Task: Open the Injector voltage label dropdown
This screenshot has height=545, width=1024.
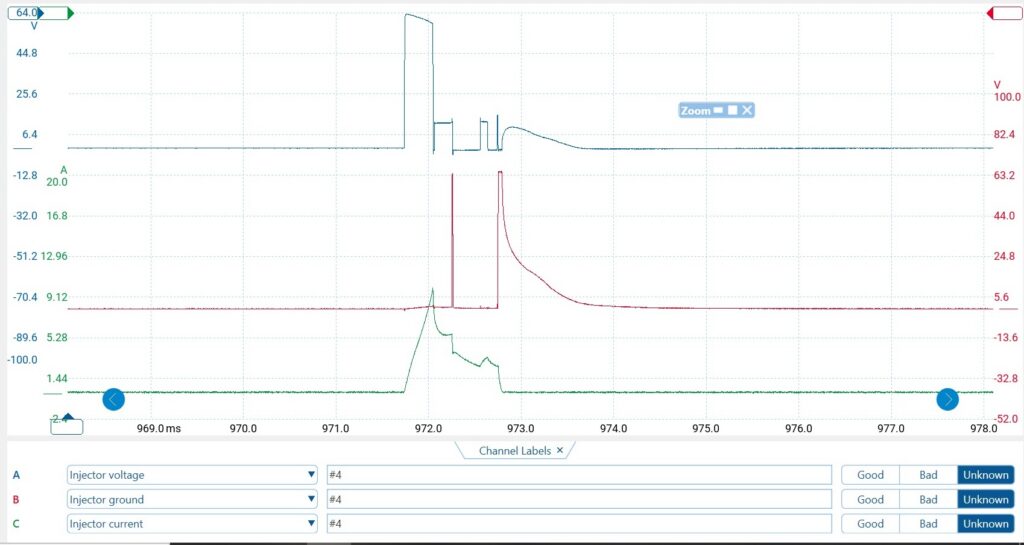Action: 311,475
